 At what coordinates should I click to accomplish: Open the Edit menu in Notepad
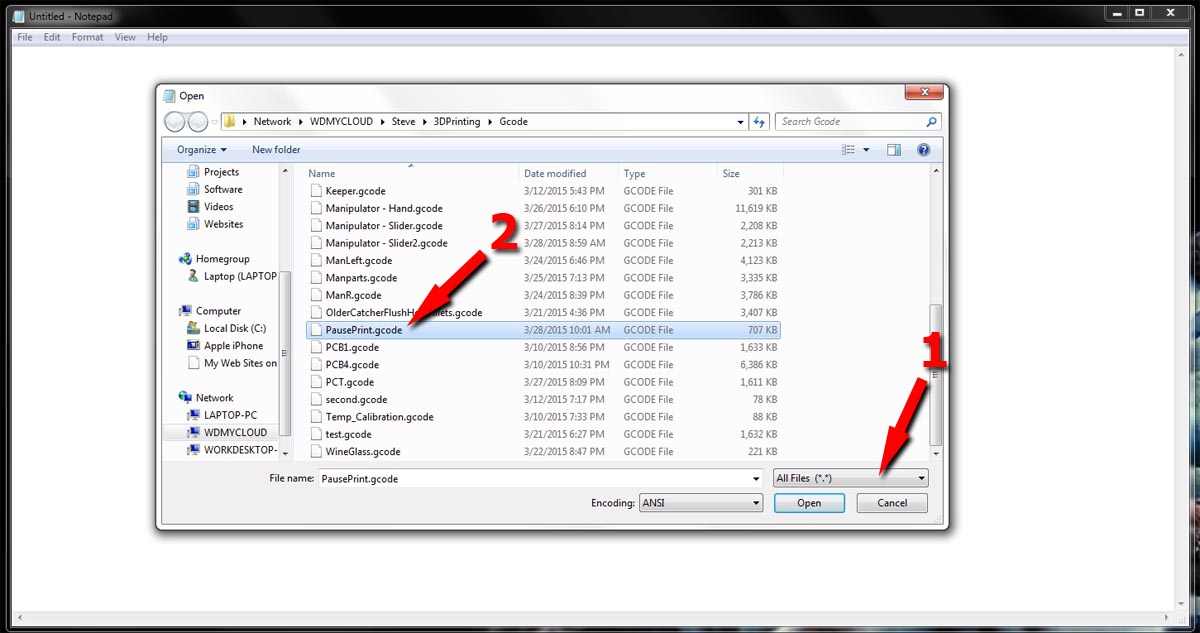52,37
